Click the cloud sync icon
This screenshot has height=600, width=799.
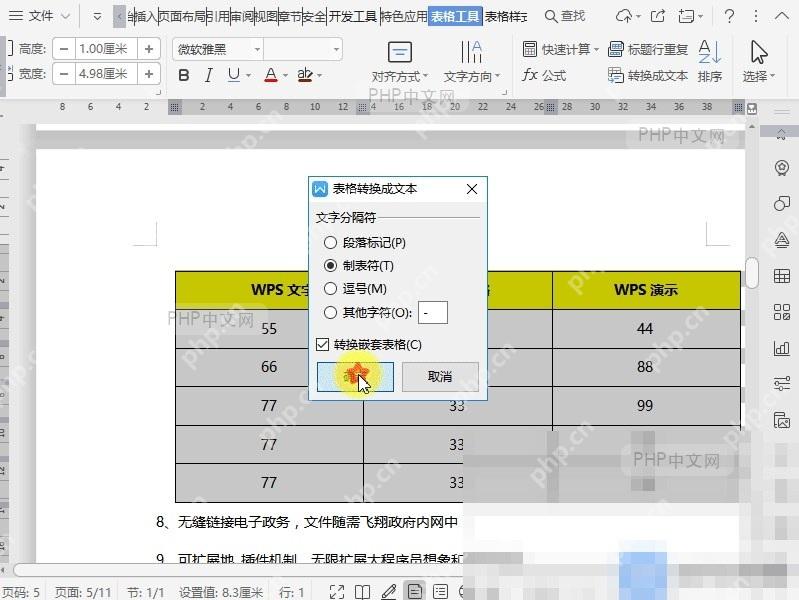(x=624, y=16)
